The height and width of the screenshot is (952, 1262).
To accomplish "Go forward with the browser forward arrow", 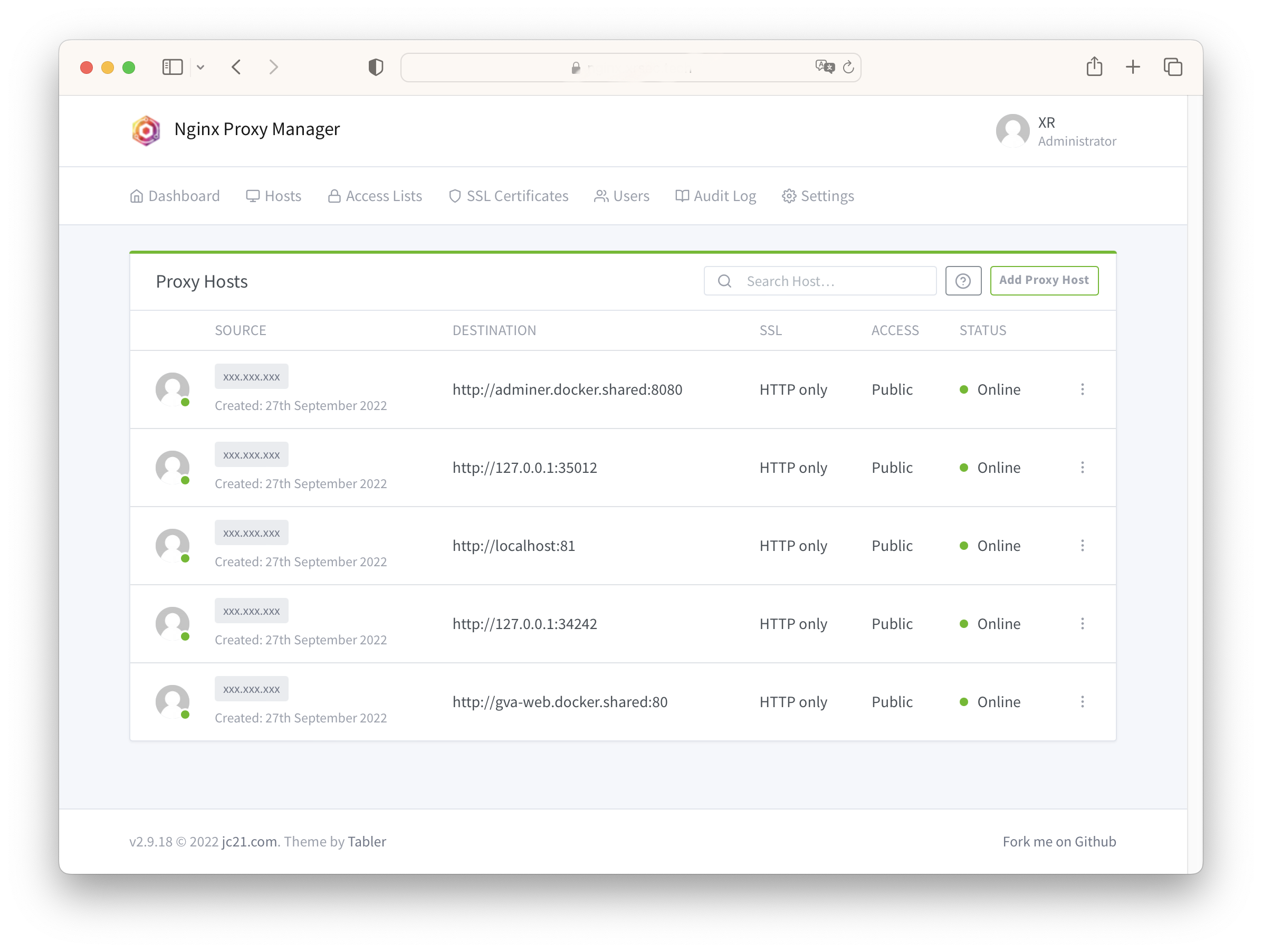I will (274, 68).
